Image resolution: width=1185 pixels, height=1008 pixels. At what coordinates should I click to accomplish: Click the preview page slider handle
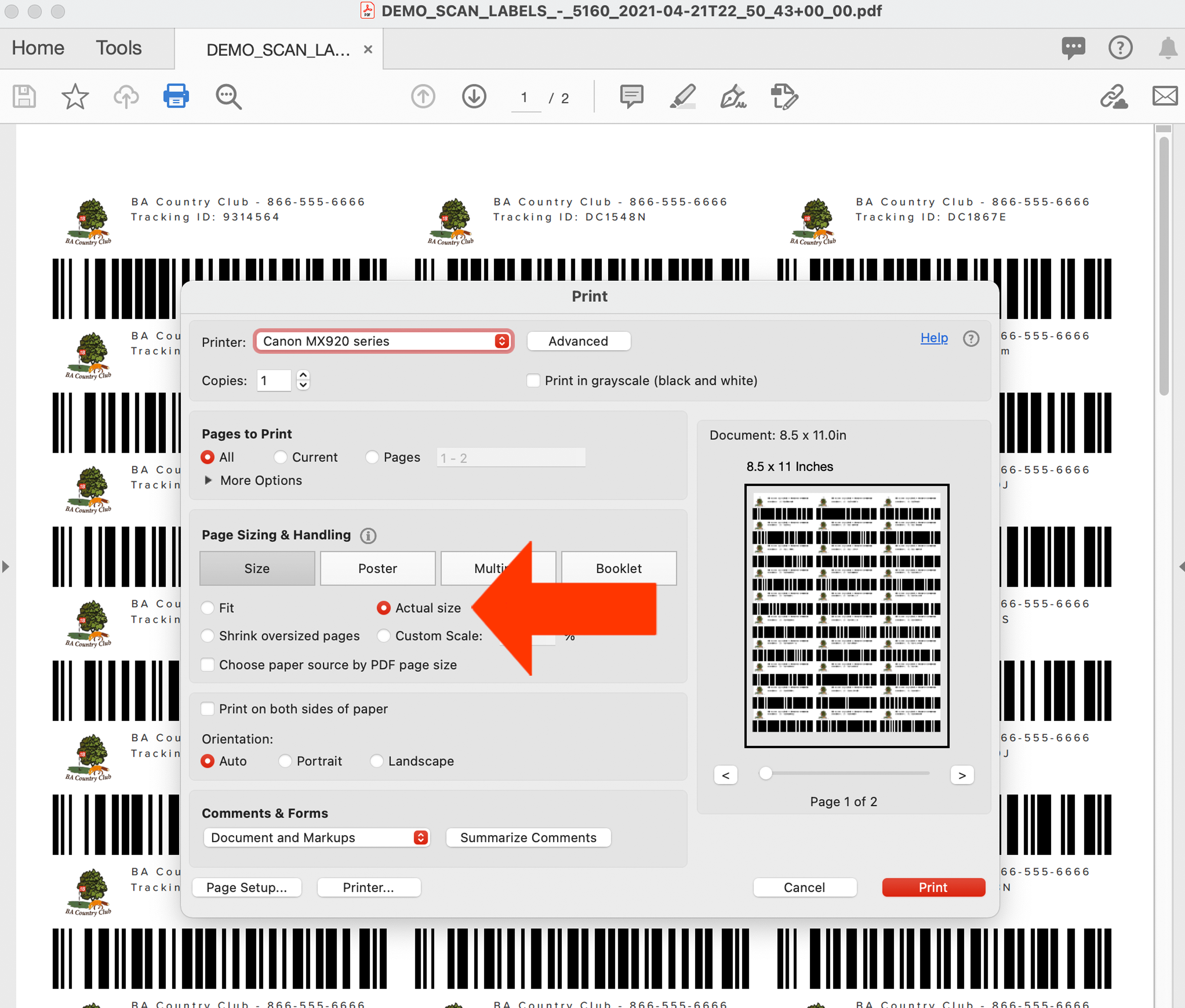(765, 773)
